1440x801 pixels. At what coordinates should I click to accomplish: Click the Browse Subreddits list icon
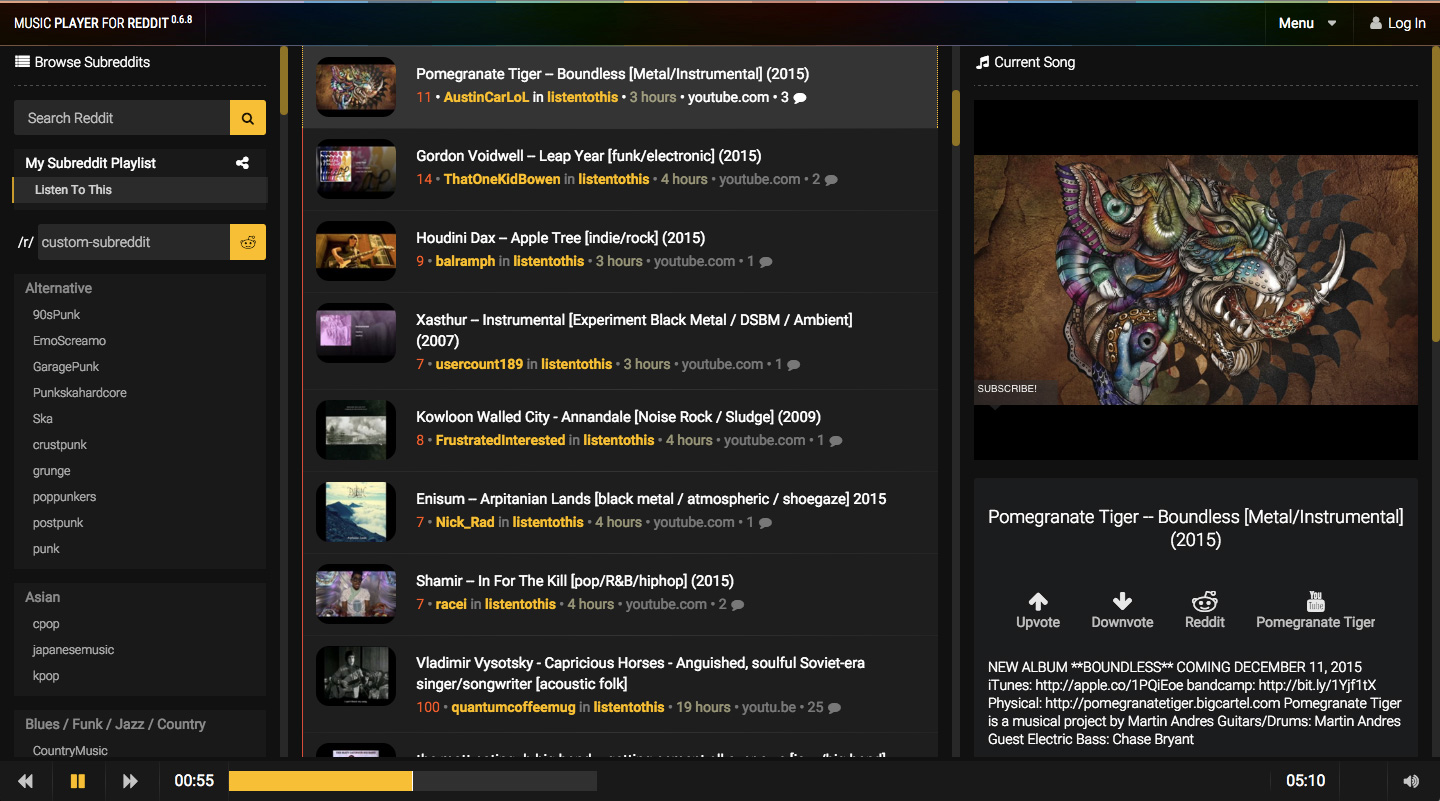click(22, 62)
